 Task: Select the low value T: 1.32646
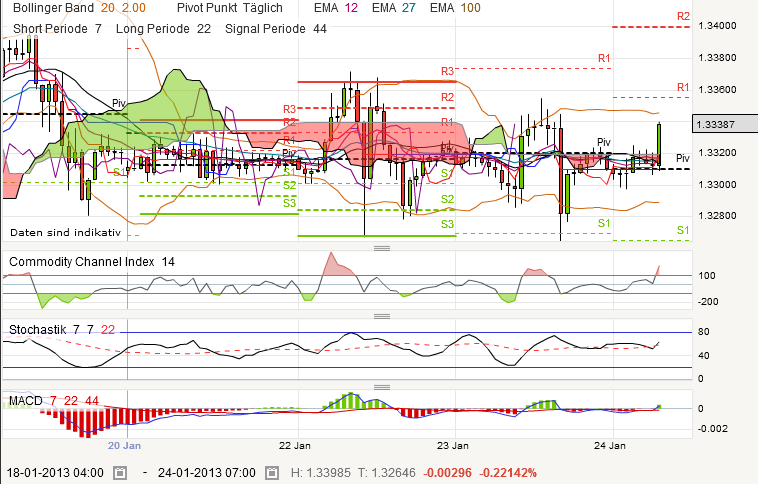[x=386, y=472]
